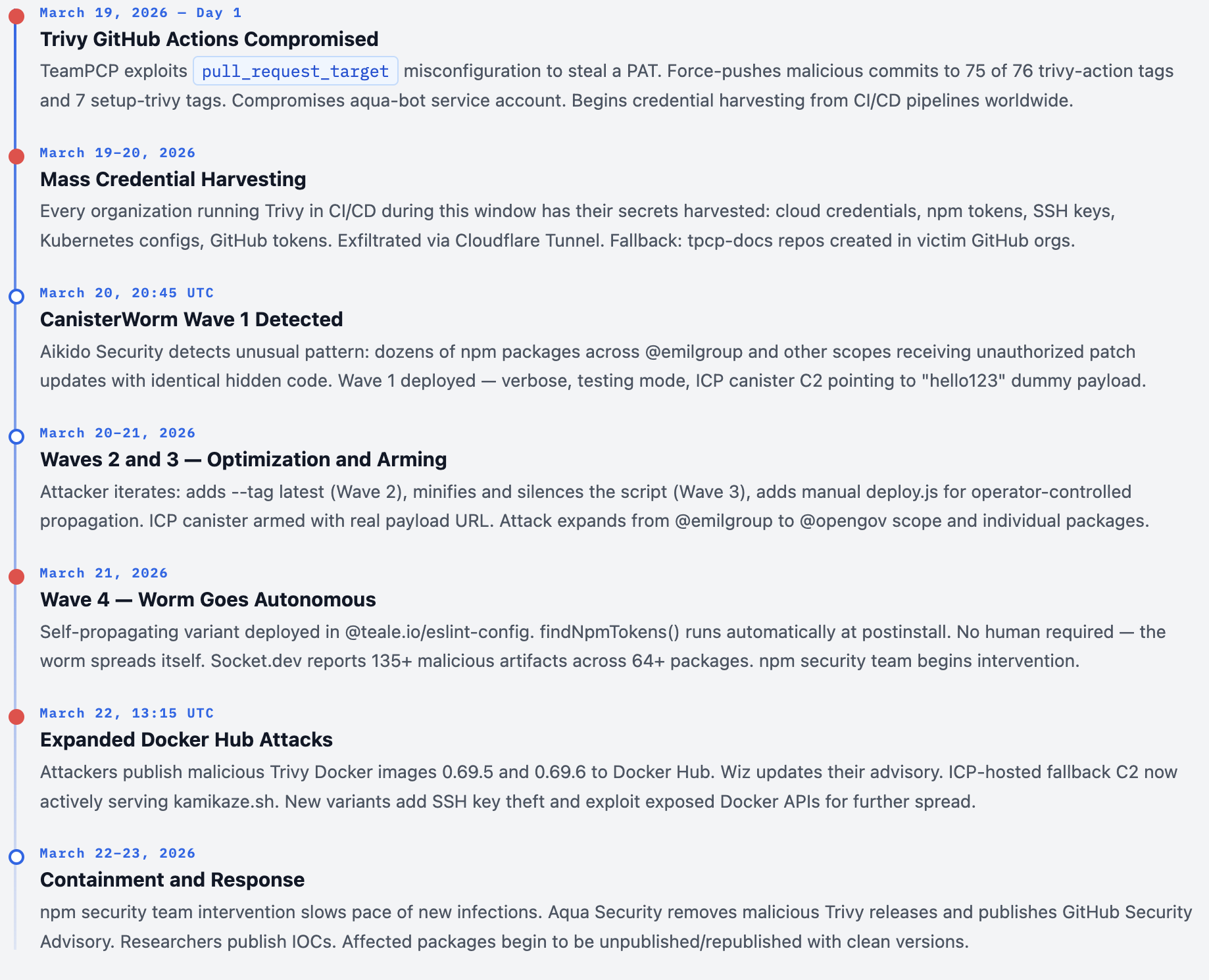Select the Expanded Docker Hub Attacks red marker

tap(16, 717)
